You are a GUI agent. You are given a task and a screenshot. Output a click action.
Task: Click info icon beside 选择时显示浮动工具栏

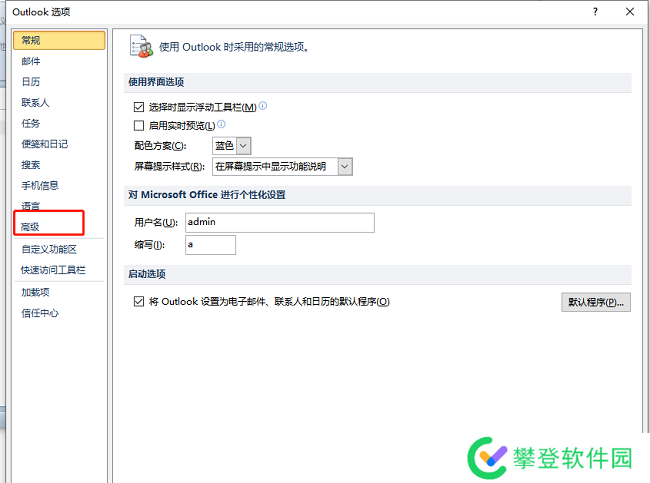263,105
